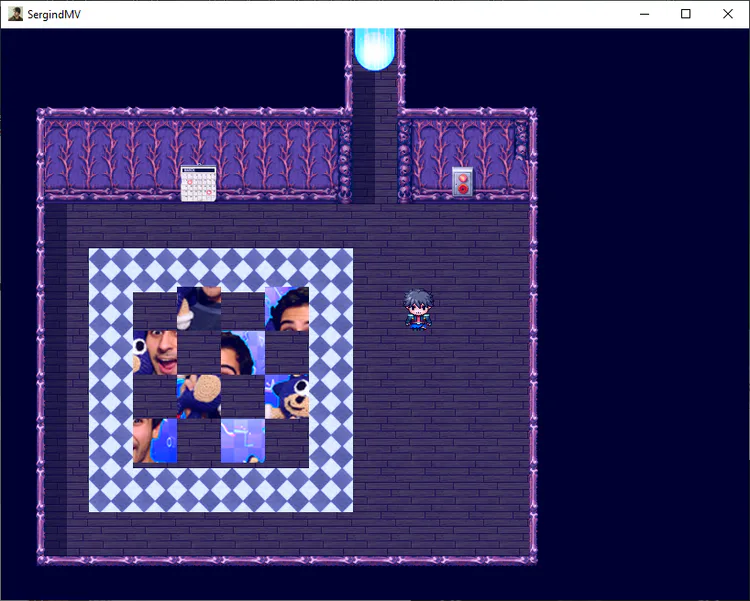Select top-right puzzle tile showing man's hair
This screenshot has width=750, height=601.
click(287, 309)
